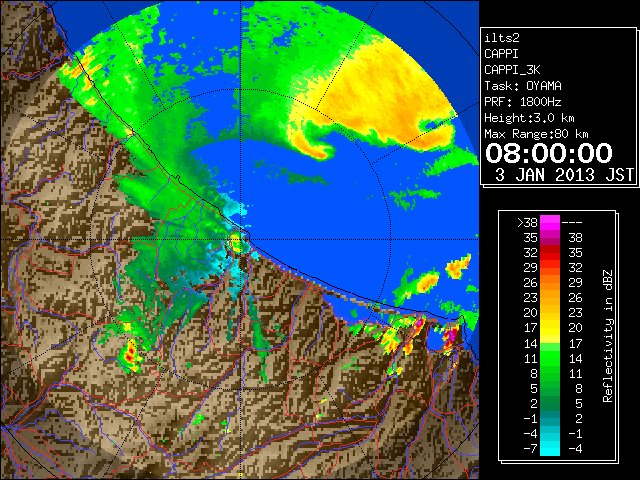The image size is (640, 480).
Task: Click the 'Height:3.0 km' line
Action: click(529, 118)
